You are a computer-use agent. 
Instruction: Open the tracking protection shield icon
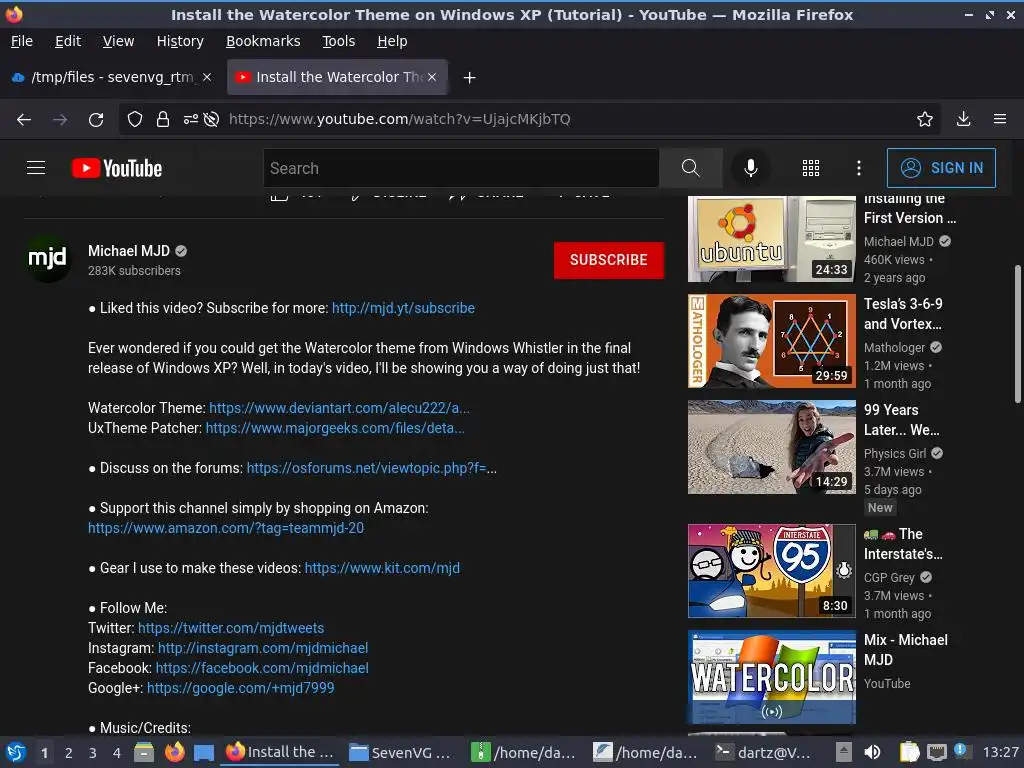point(135,120)
